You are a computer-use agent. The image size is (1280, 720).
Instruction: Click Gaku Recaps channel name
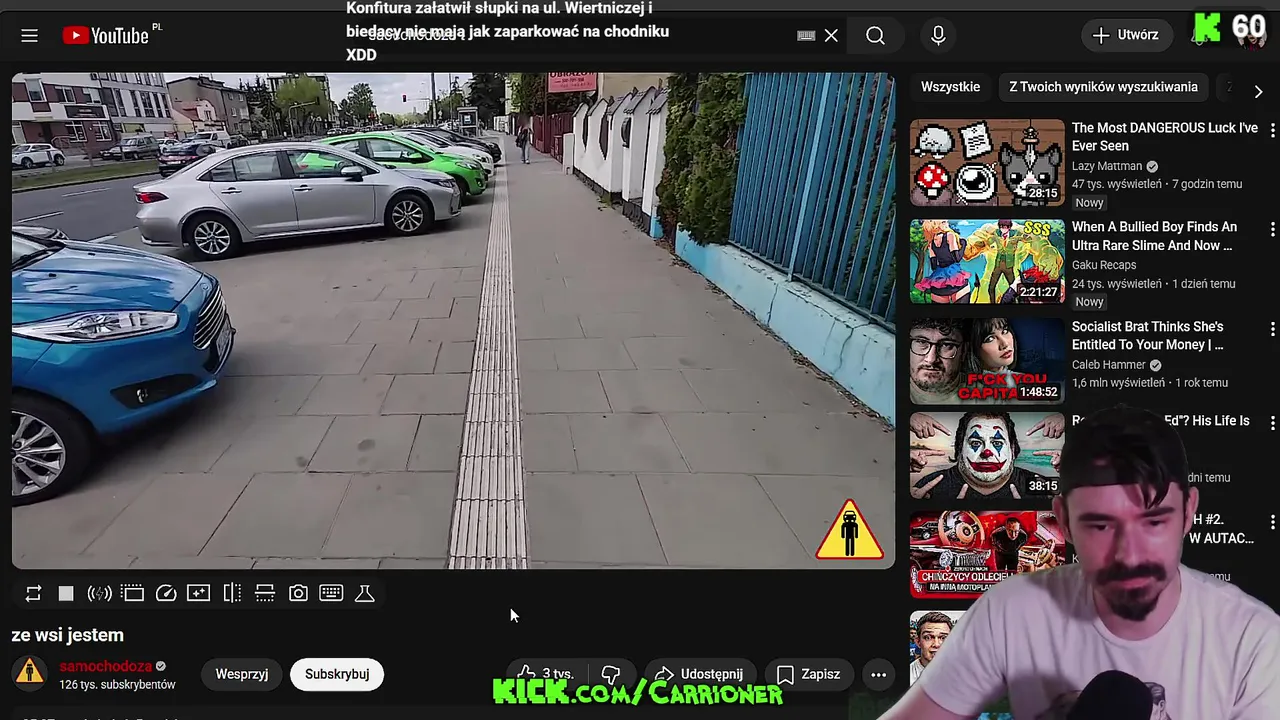1104,265
